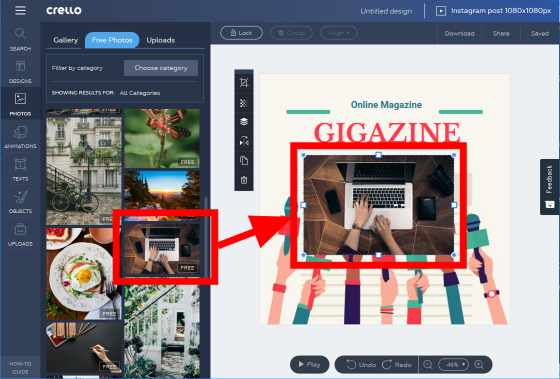
Task: Click the laptop image placed on canvas
Action: 379,205
